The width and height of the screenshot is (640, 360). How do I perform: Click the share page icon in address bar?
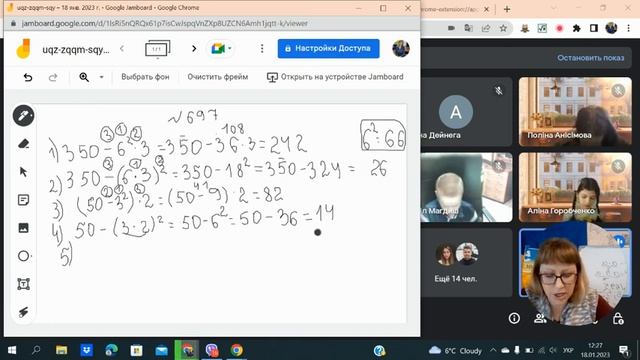486,28
